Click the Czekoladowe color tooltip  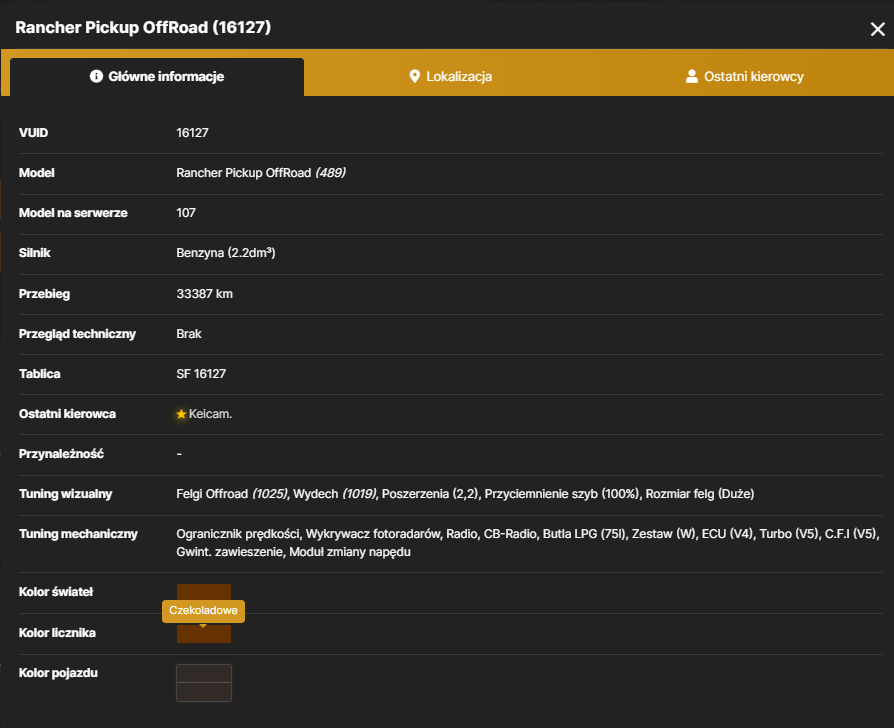click(x=204, y=611)
